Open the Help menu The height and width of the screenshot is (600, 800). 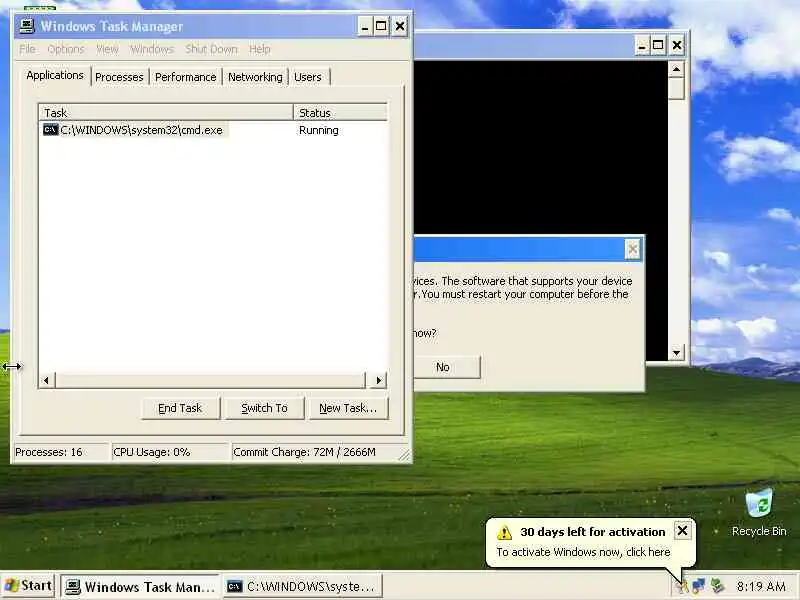click(x=260, y=49)
